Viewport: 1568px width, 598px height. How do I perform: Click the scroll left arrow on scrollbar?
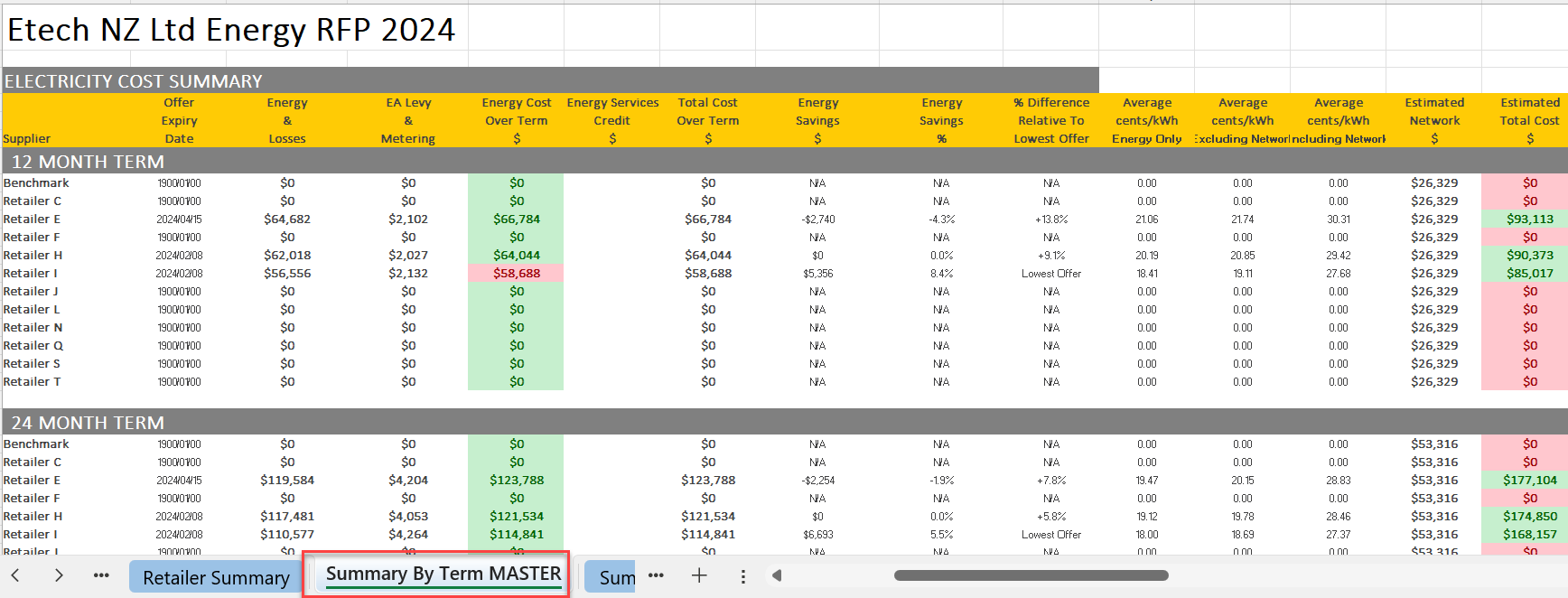[777, 575]
